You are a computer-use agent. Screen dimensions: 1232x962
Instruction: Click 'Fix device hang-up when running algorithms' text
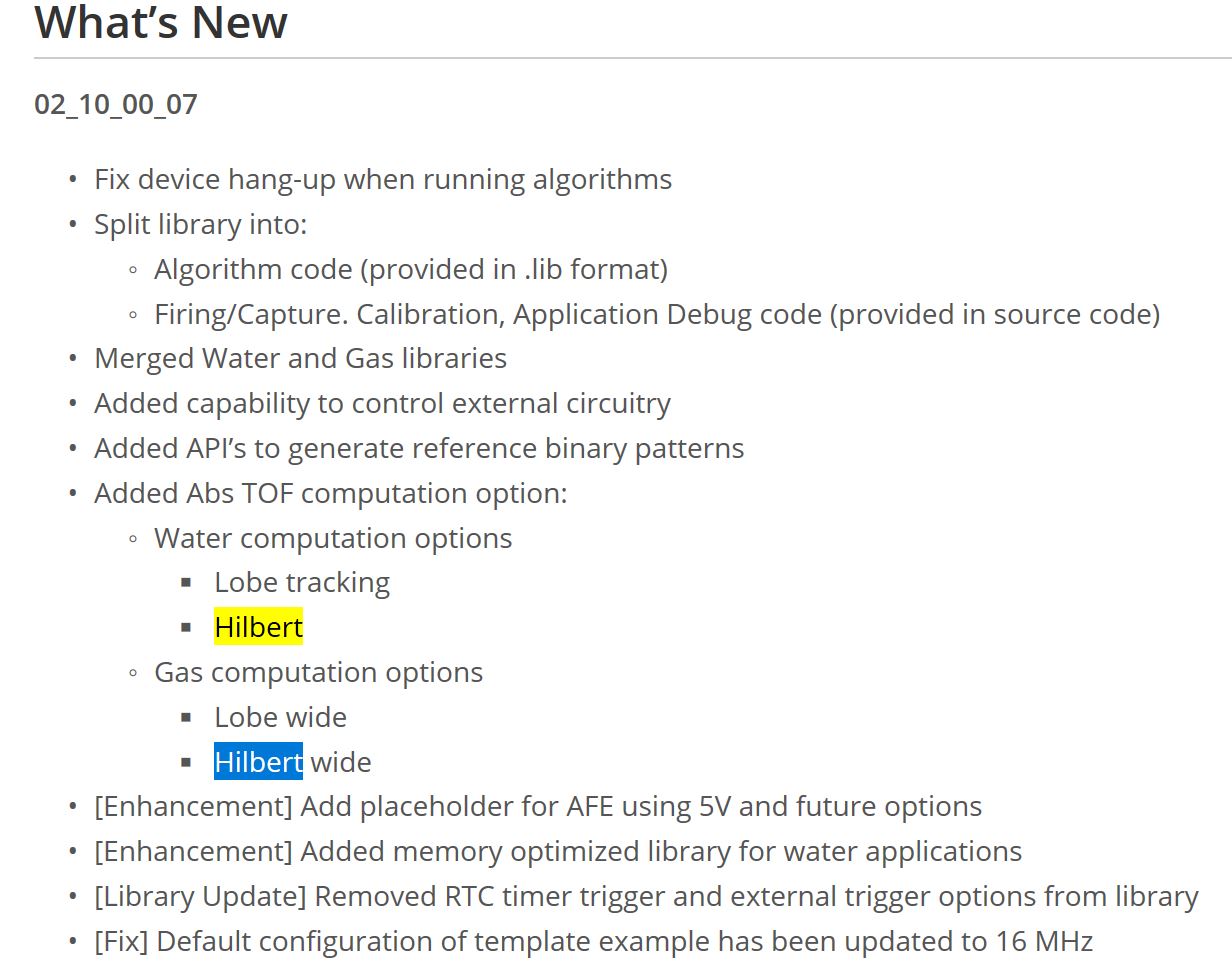tap(383, 180)
